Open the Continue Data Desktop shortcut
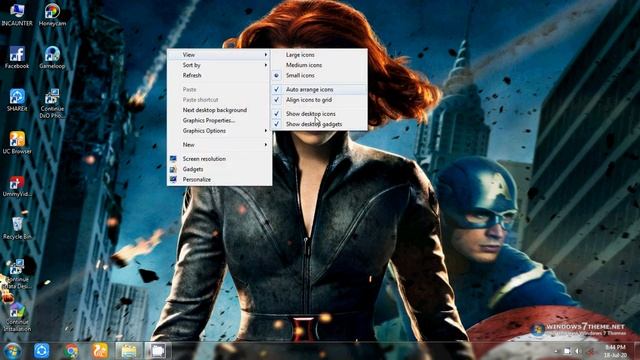Image resolution: width=640 pixels, height=360 pixels. click(x=17, y=274)
